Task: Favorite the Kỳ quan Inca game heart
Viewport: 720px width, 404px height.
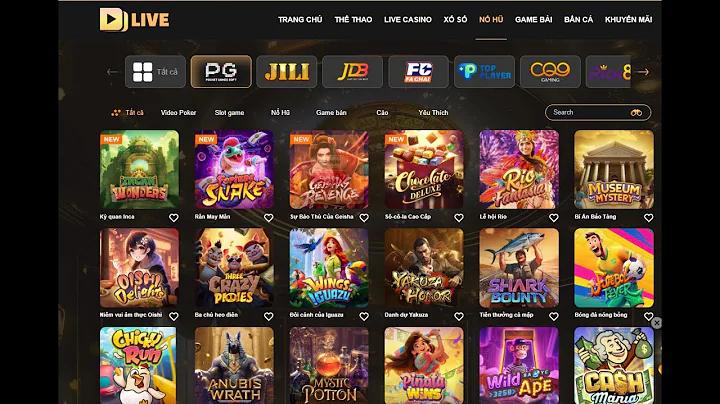Action: click(174, 218)
